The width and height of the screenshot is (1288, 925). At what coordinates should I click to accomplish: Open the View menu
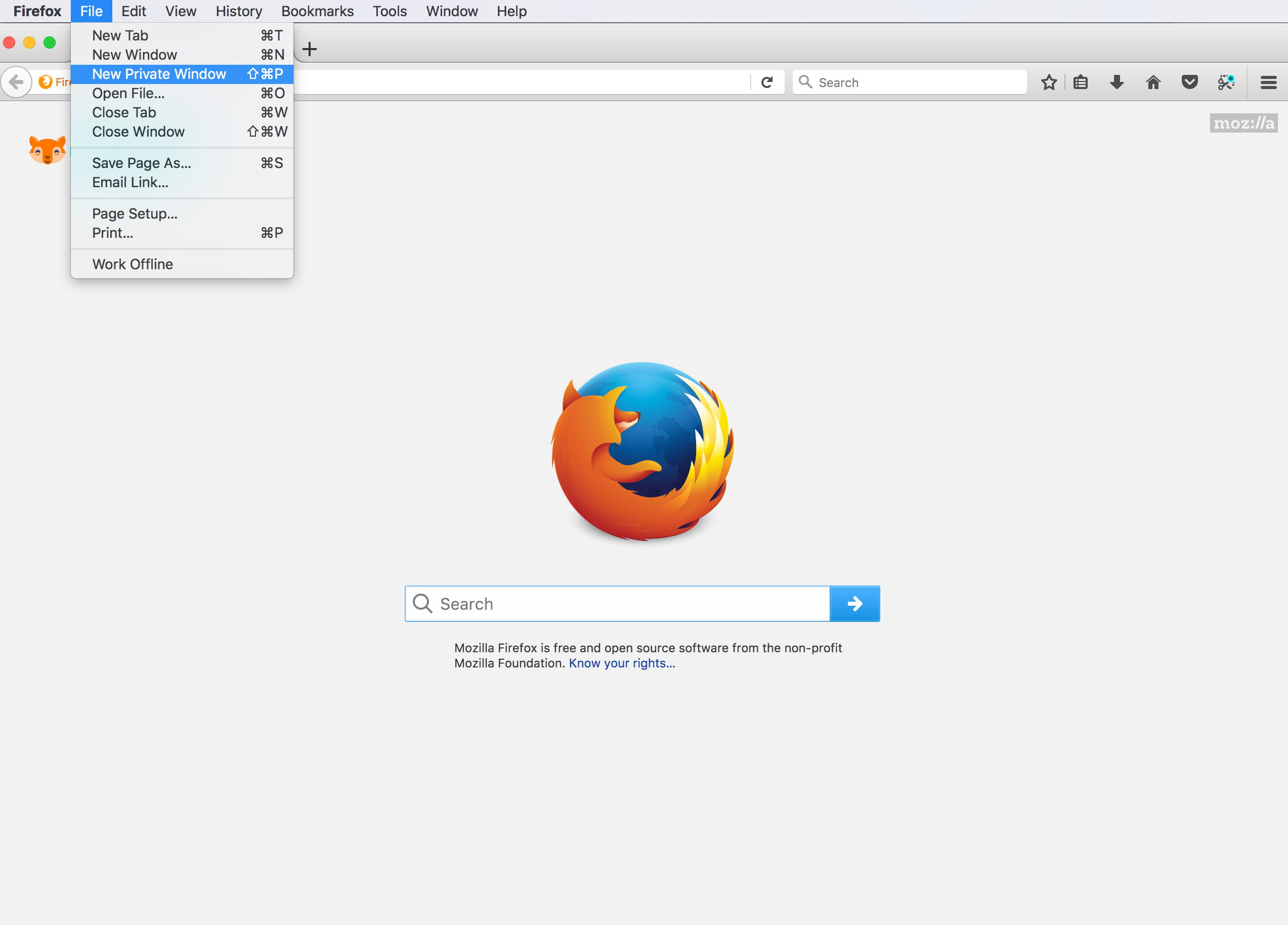181,11
